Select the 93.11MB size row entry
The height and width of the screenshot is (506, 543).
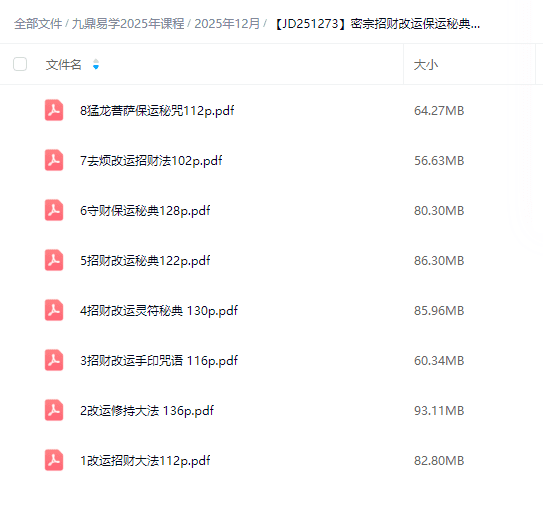(x=439, y=410)
